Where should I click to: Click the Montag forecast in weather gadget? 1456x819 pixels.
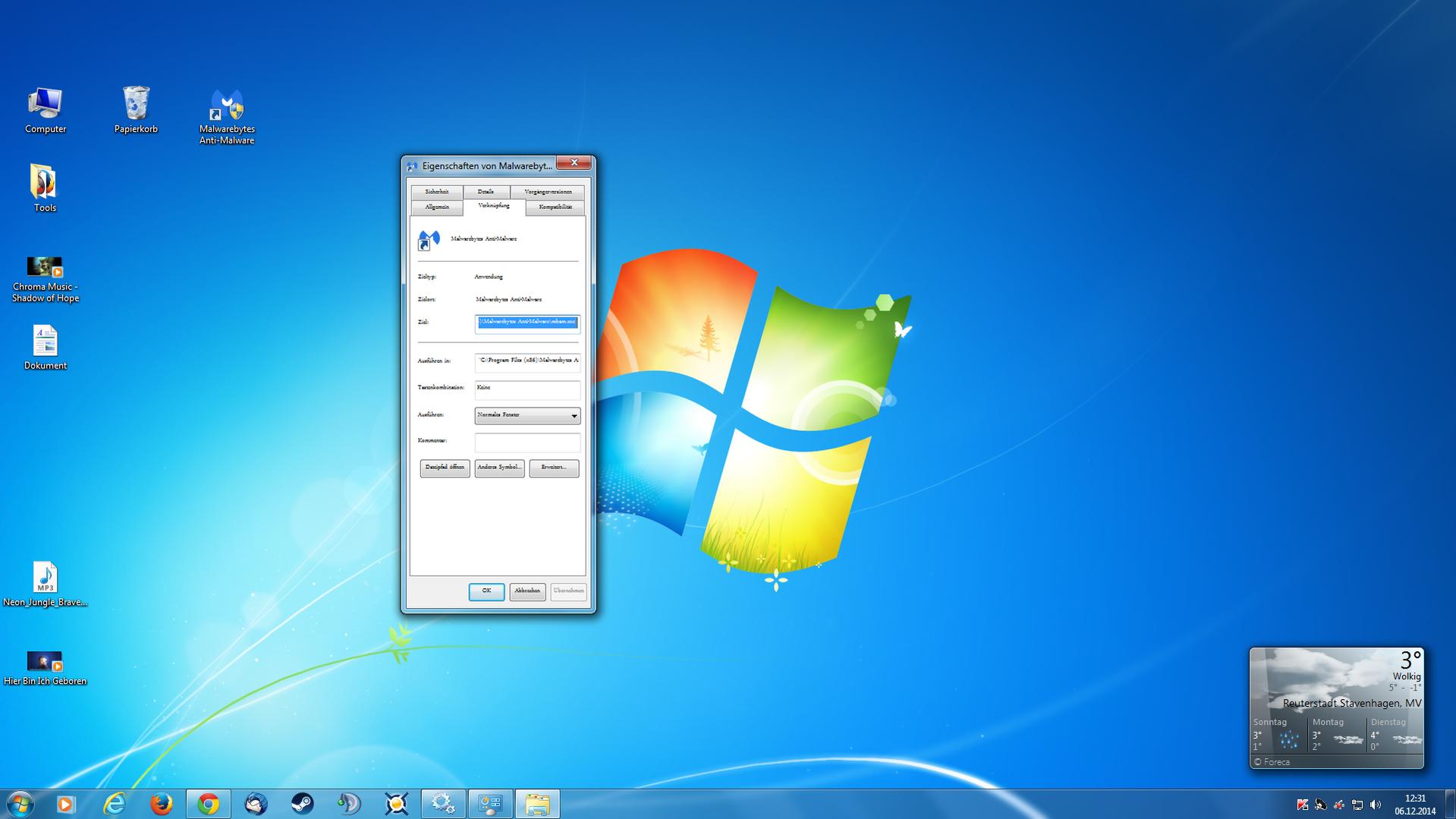point(1338,735)
